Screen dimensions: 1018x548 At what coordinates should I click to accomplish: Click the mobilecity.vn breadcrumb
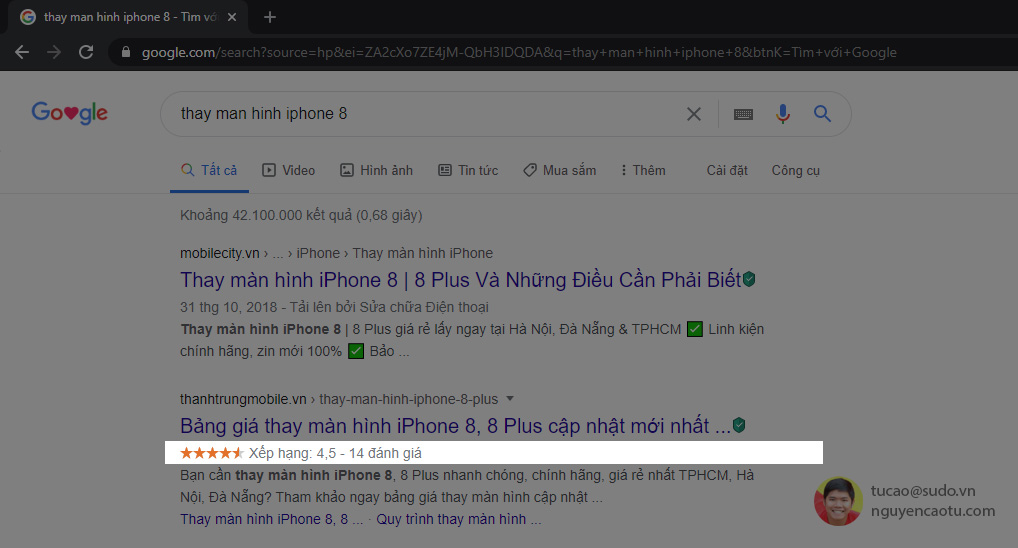coord(336,253)
